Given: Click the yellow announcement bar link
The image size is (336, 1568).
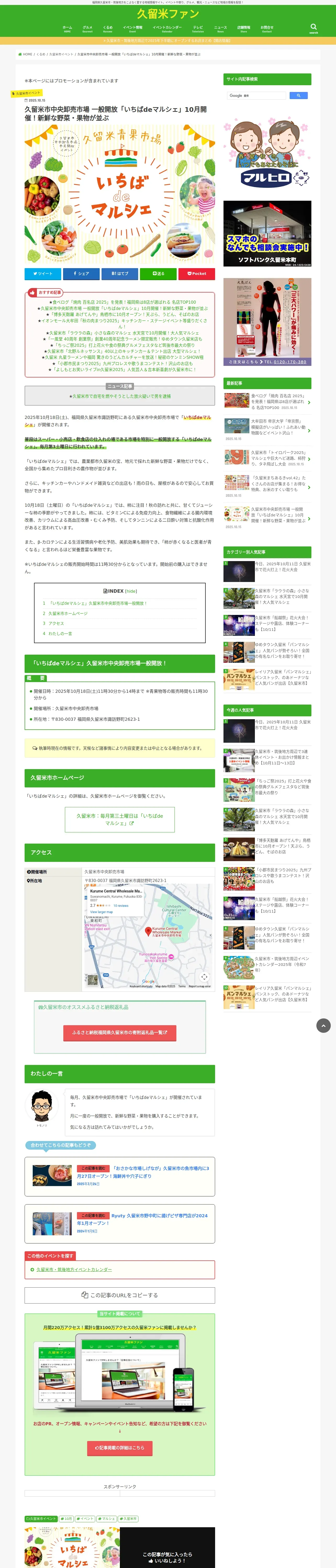Looking at the screenshot, I should [168, 41].
